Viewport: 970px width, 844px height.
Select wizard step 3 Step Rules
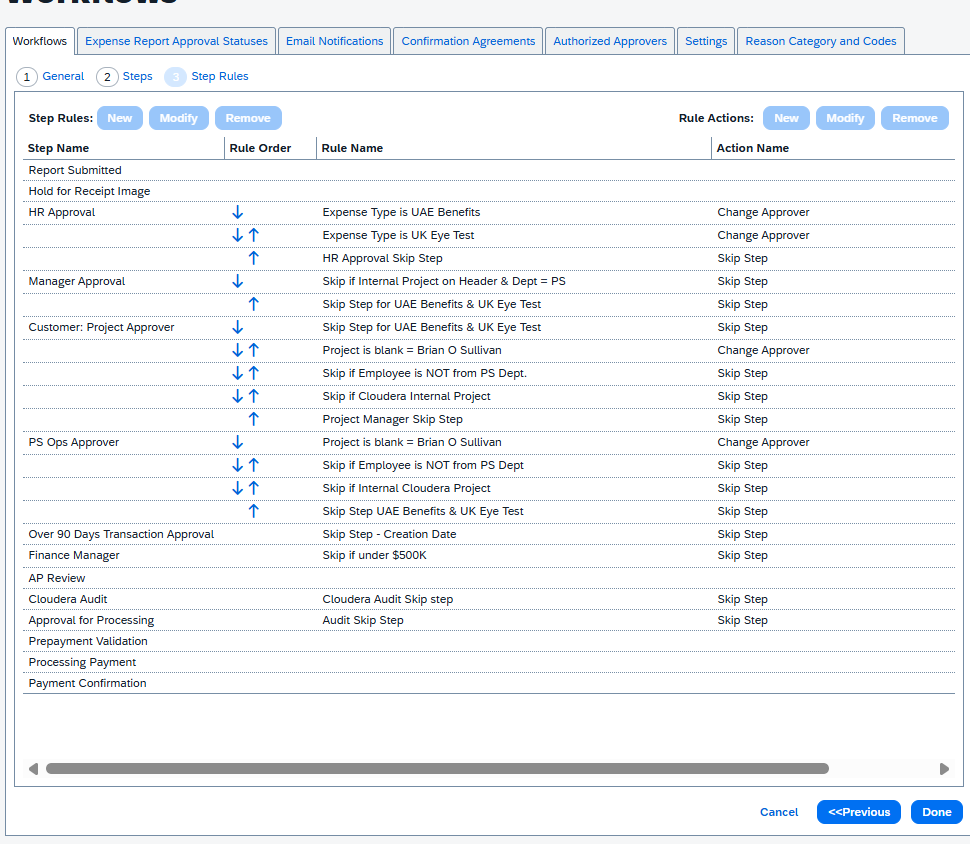(207, 76)
